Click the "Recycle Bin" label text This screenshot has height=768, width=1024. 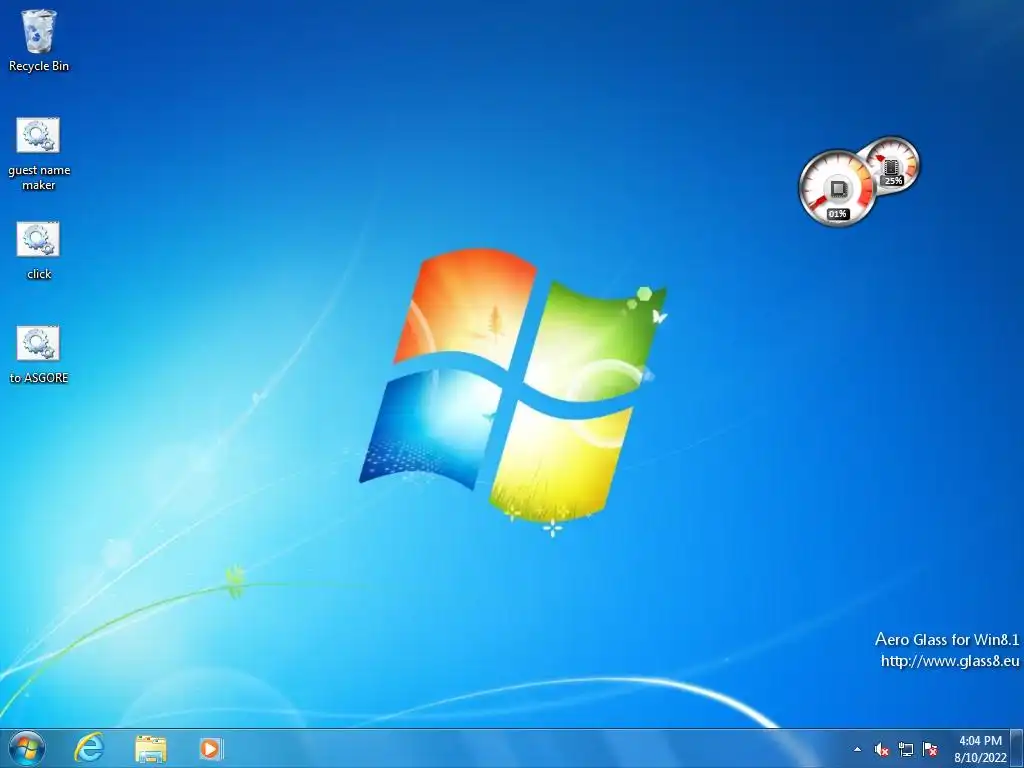click(x=39, y=66)
